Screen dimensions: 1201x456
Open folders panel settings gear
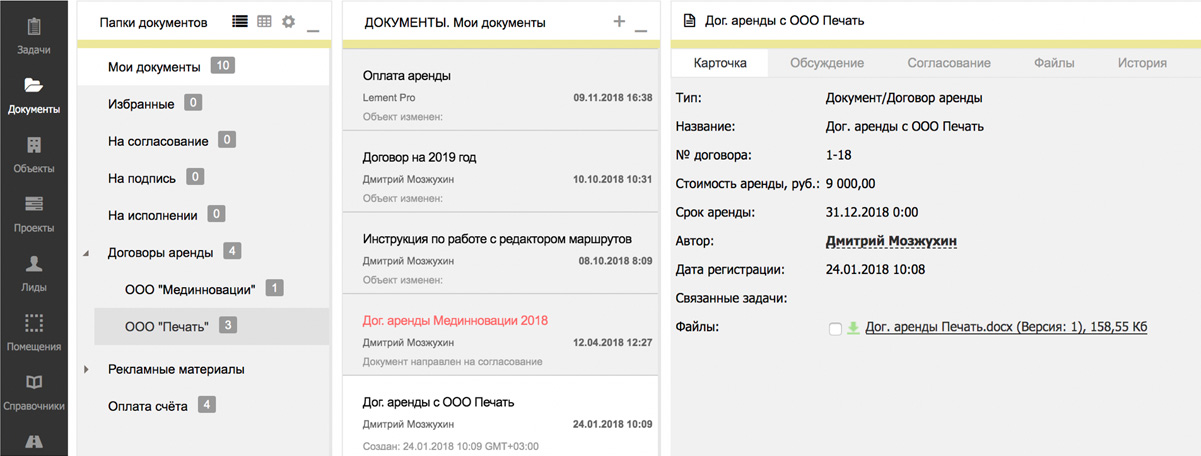click(x=288, y=21)
